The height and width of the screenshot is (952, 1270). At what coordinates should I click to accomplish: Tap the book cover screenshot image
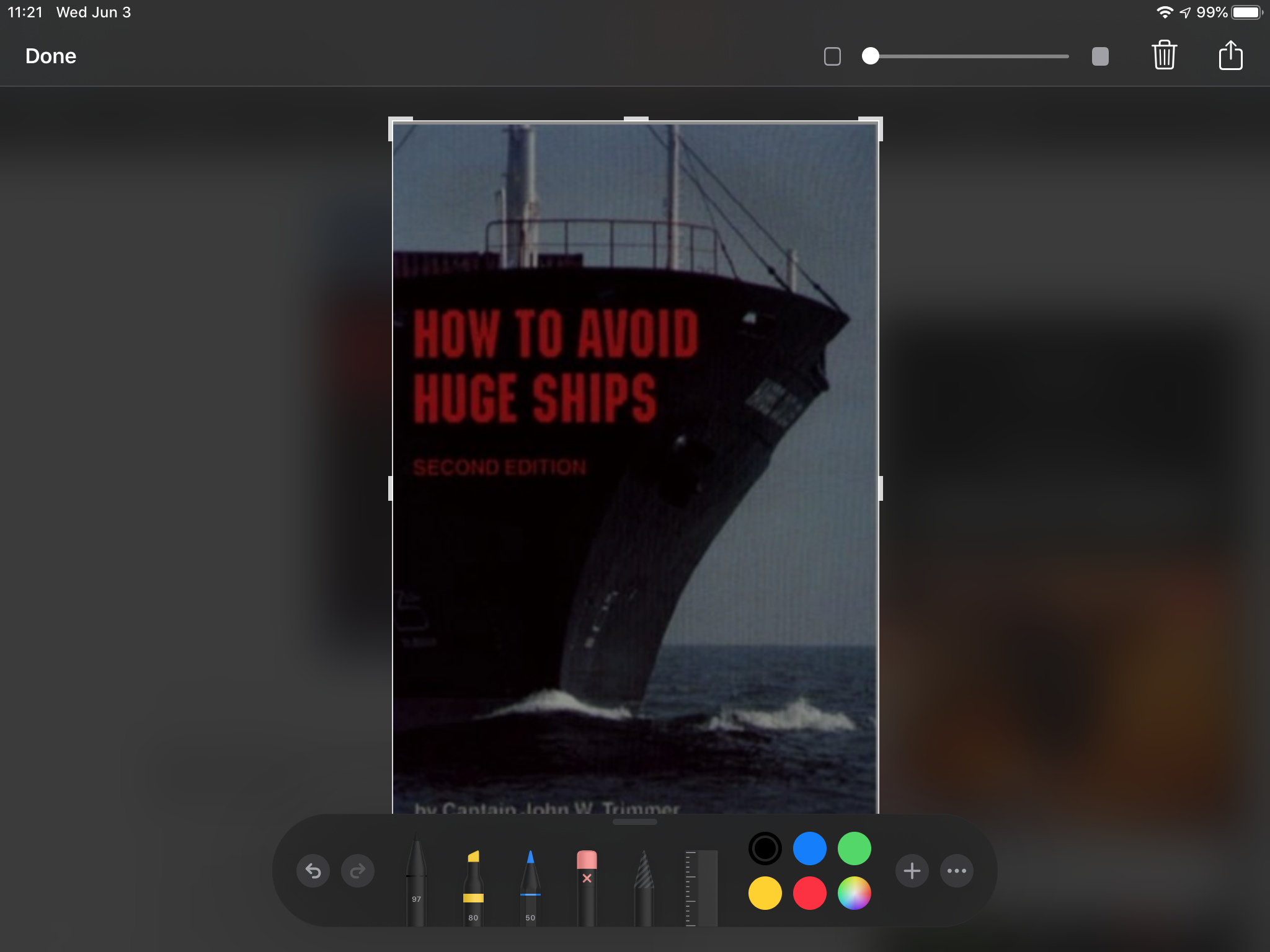point(636,469)
